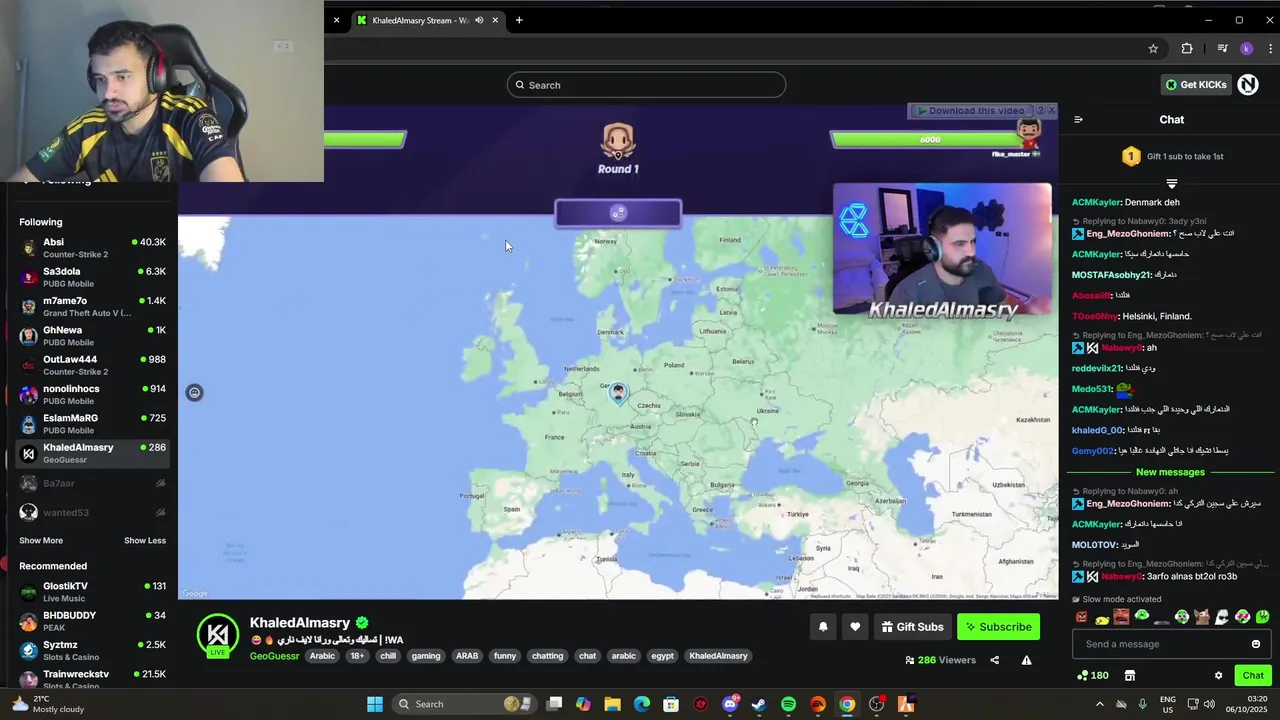
Task: Open Steam from the taskbar
Action: [x=759, y=704]
